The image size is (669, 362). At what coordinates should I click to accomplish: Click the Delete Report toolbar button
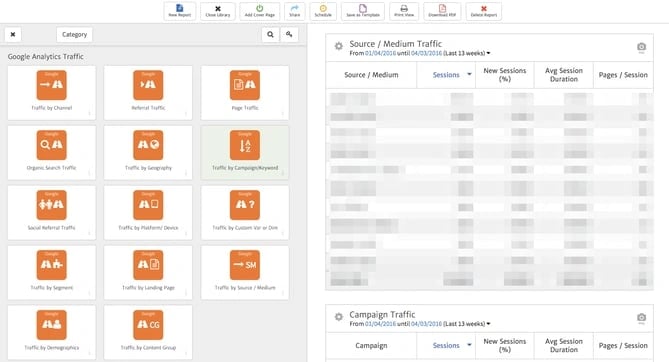click(x=483, y=11)
